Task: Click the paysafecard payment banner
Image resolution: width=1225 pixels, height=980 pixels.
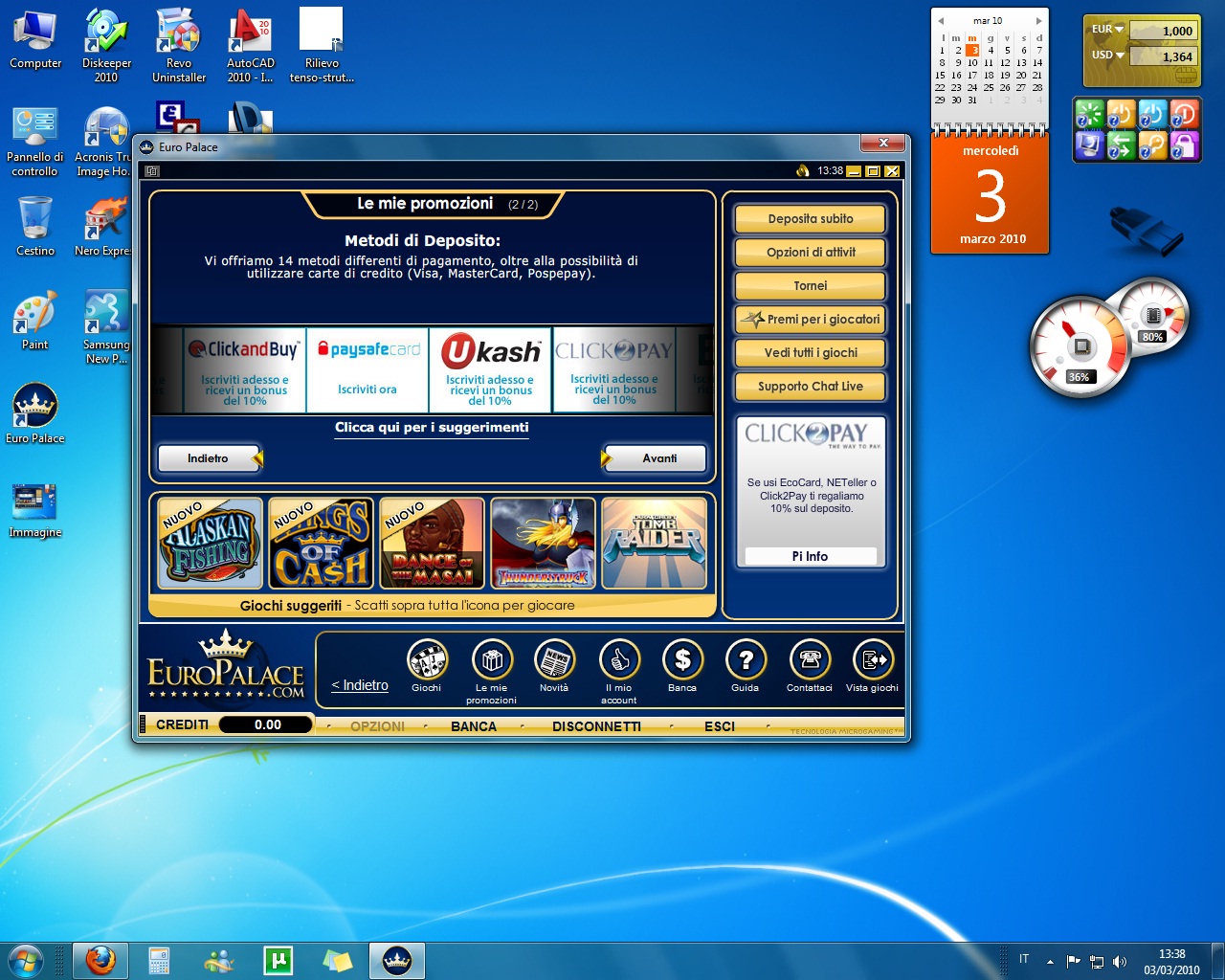Action: coord(367,370)
